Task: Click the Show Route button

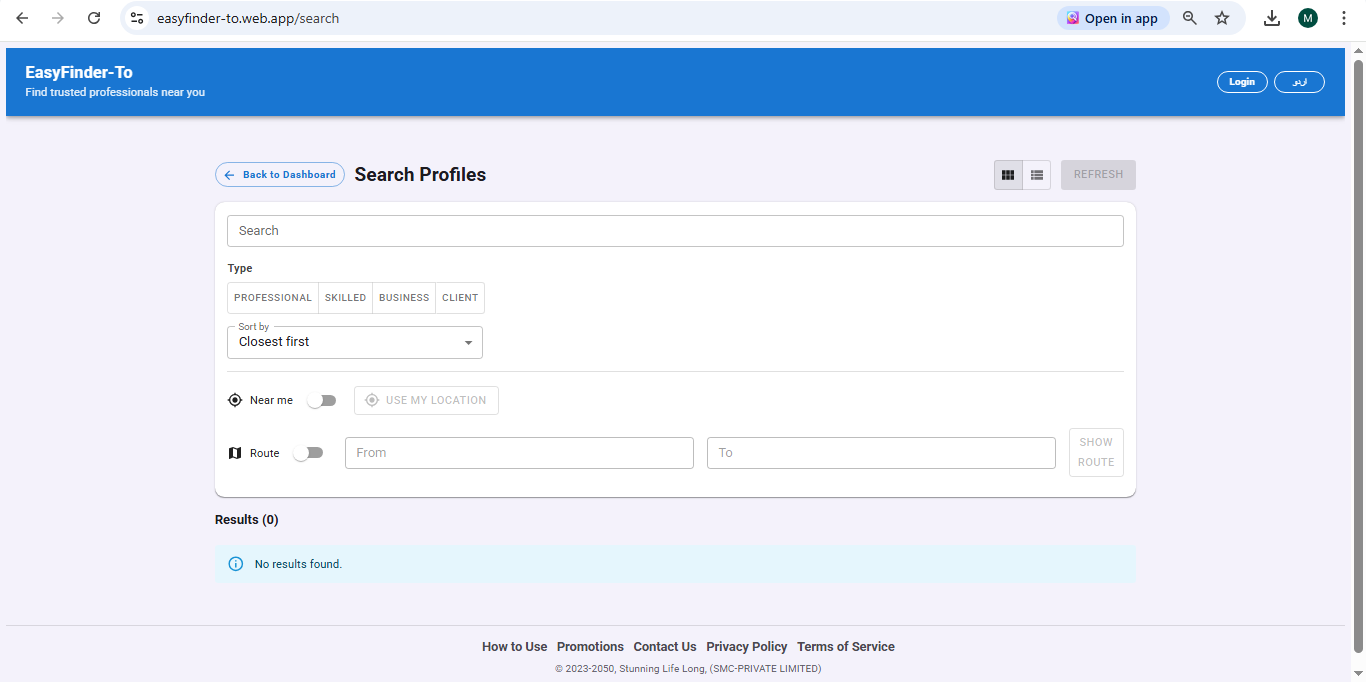Action: point(1096,452)
